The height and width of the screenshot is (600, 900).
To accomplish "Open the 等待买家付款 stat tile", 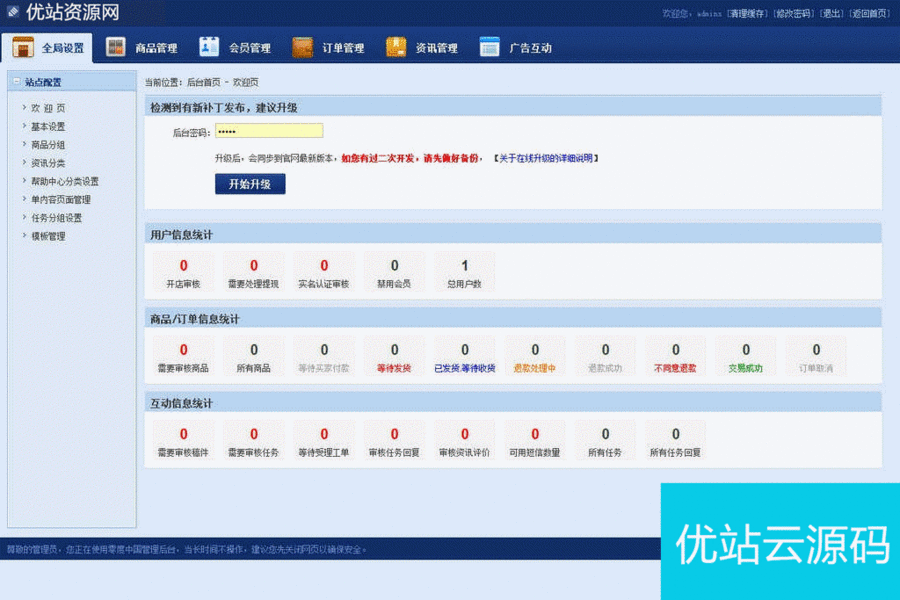I will tap(324, 357).
